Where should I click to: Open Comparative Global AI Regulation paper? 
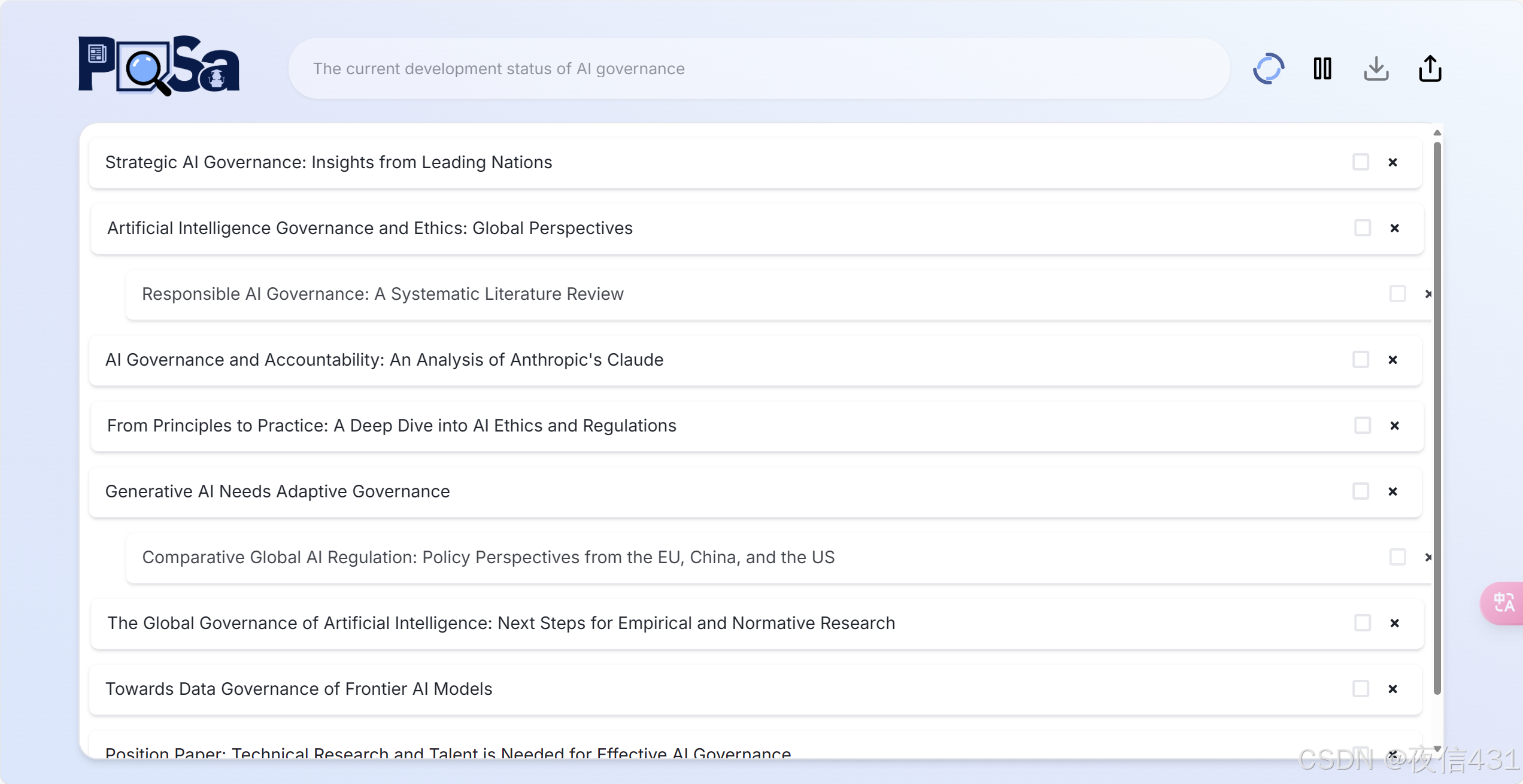click(x=488, y=557)
